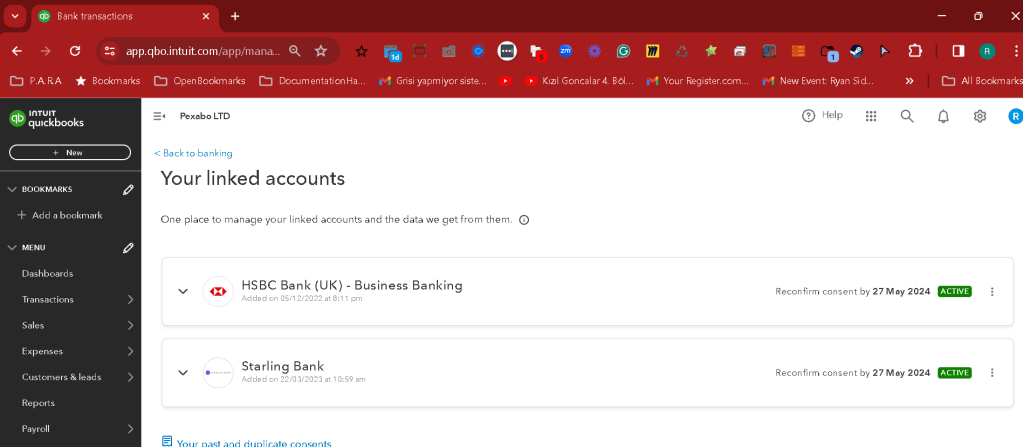Open the Chrome three-dot menu
The image size is (1023, 447).
coord(1016,51)
